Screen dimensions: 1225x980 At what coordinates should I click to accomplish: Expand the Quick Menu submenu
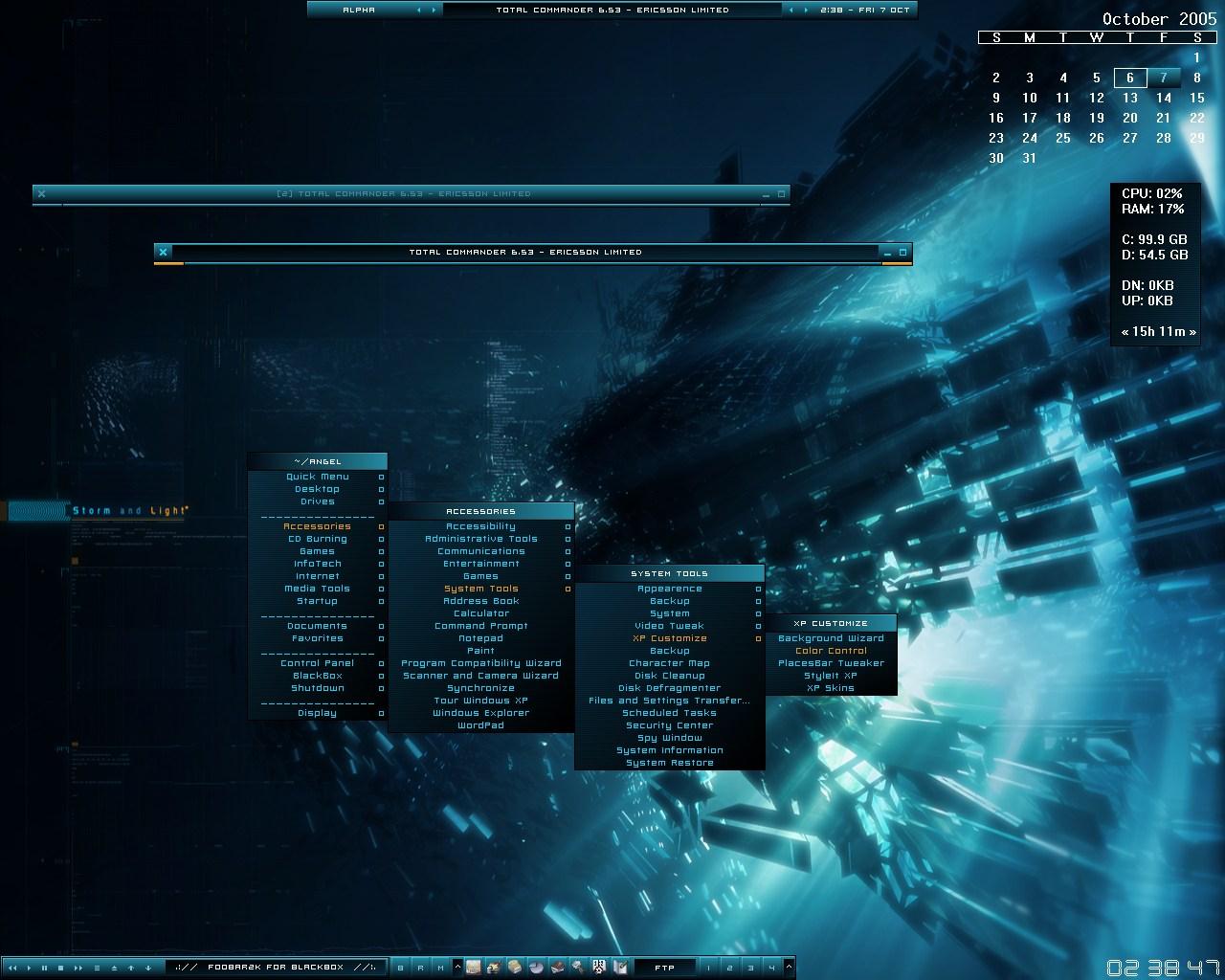(x=318, y=477)
